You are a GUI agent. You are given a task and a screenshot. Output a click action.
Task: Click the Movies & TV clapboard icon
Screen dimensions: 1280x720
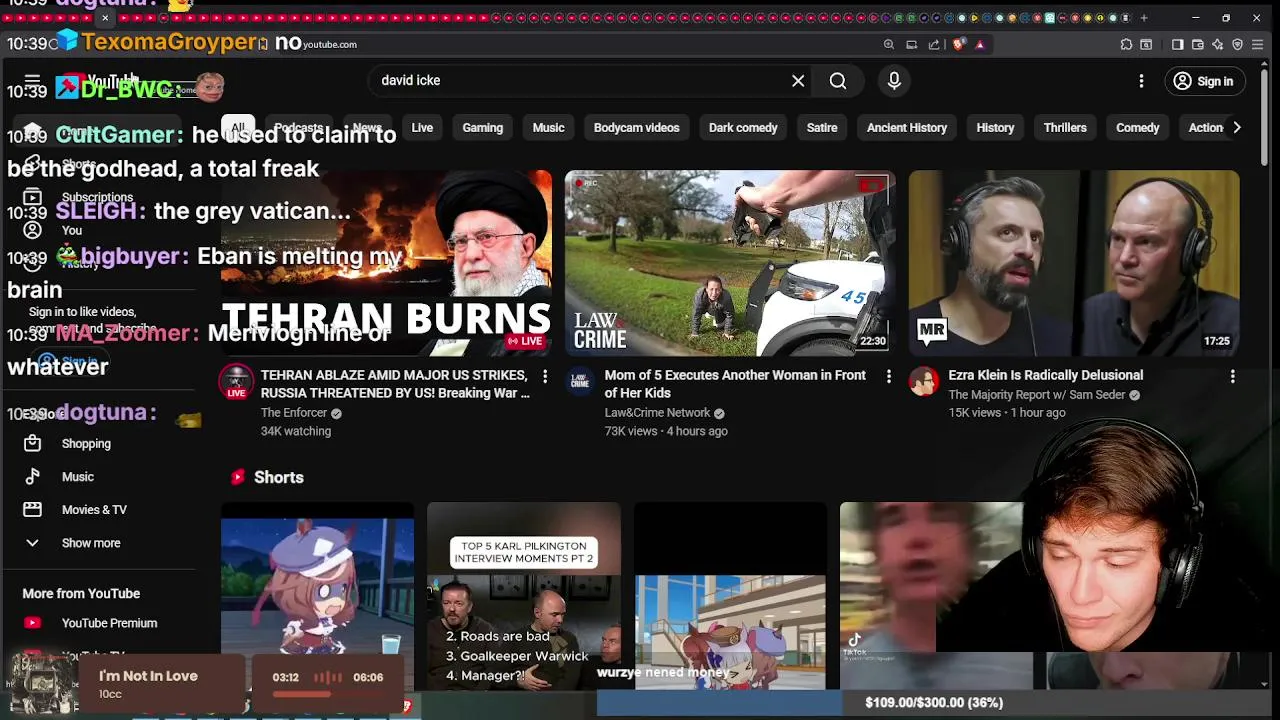point(32,510)
